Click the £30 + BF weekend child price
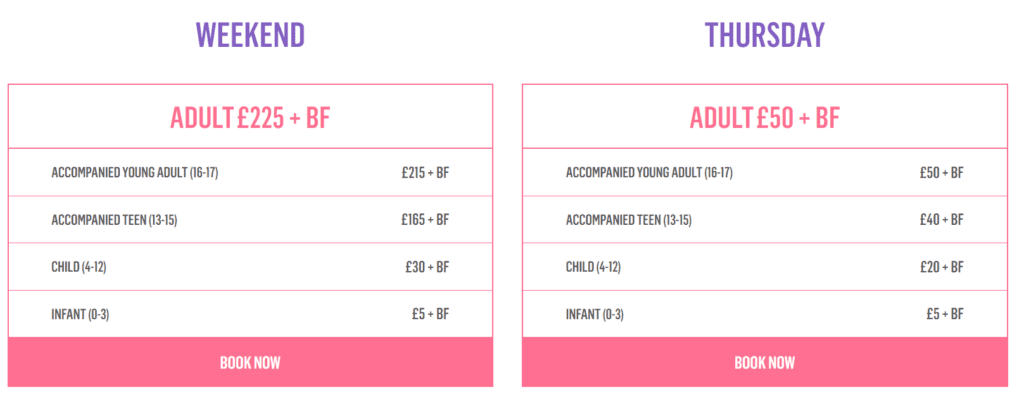The image size is (1024, 399). [x=427, y=267]
